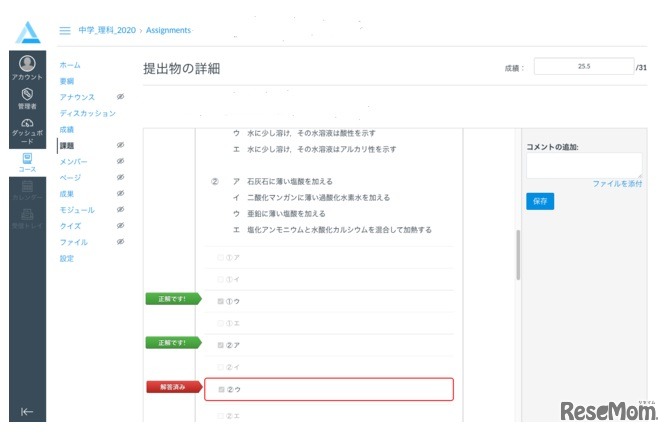Go to 設定 in course navigation

67,258
